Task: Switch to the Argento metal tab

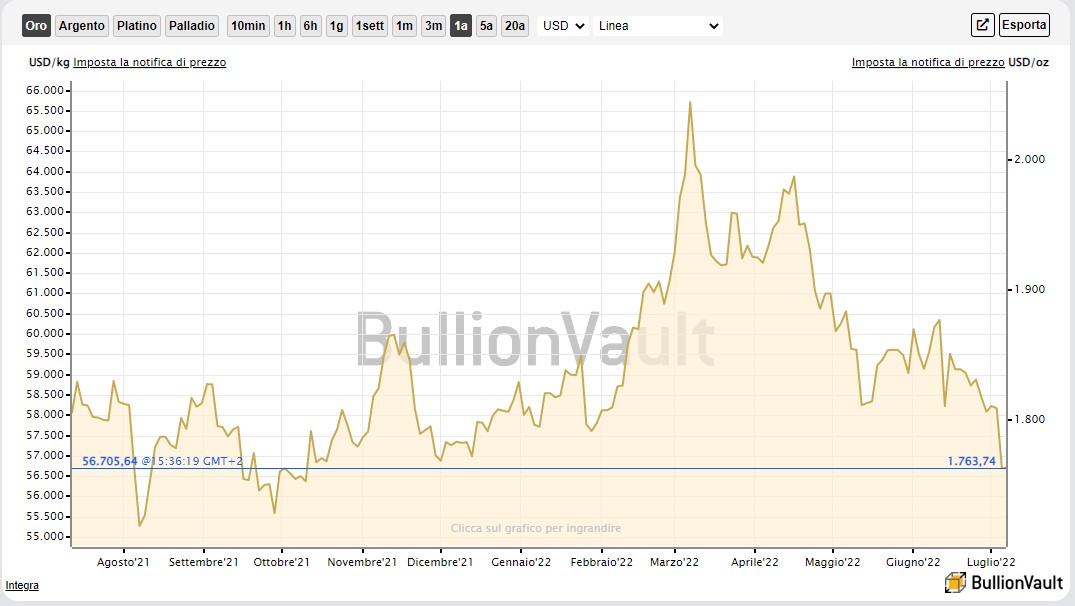Action: [82, 26]
